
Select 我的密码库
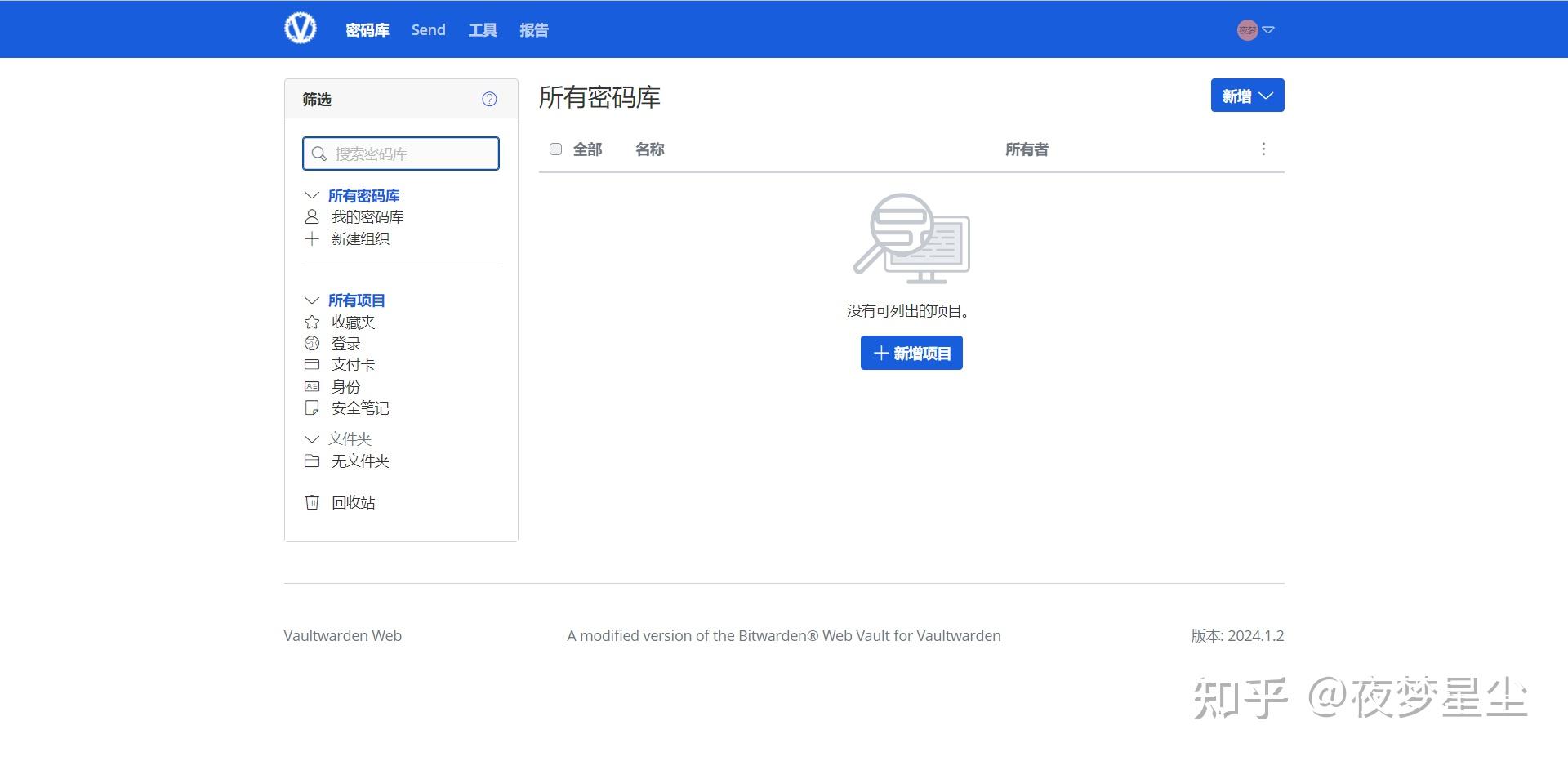coord(367,217)
